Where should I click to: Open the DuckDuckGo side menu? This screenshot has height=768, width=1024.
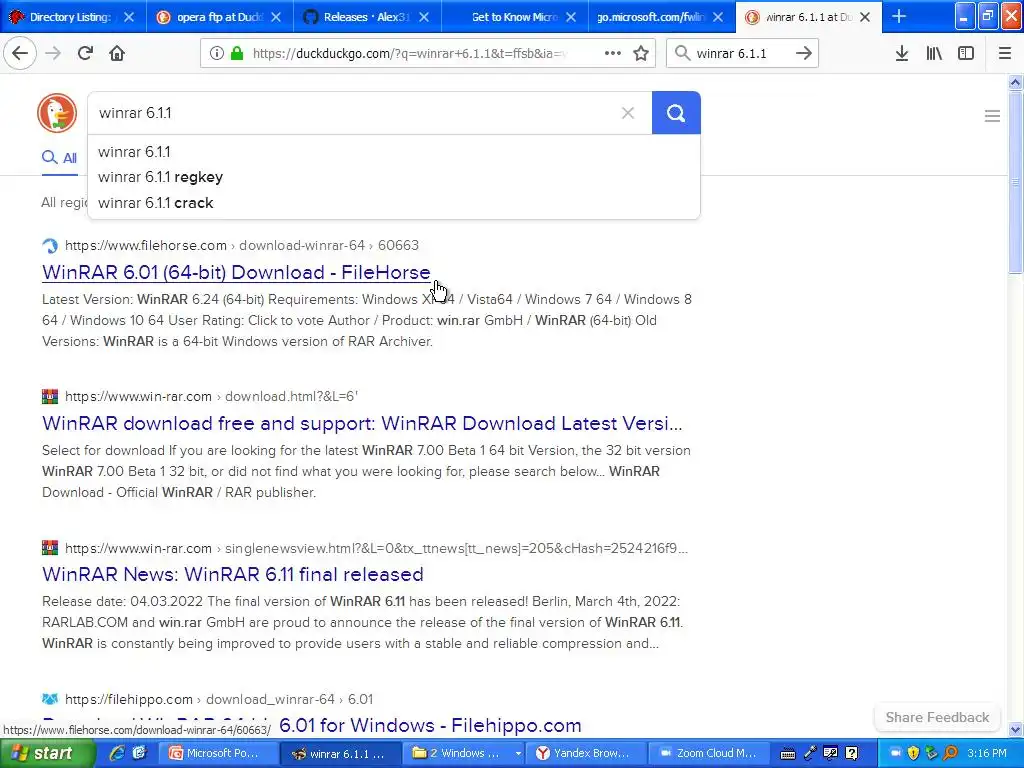[x=992, y=116]
